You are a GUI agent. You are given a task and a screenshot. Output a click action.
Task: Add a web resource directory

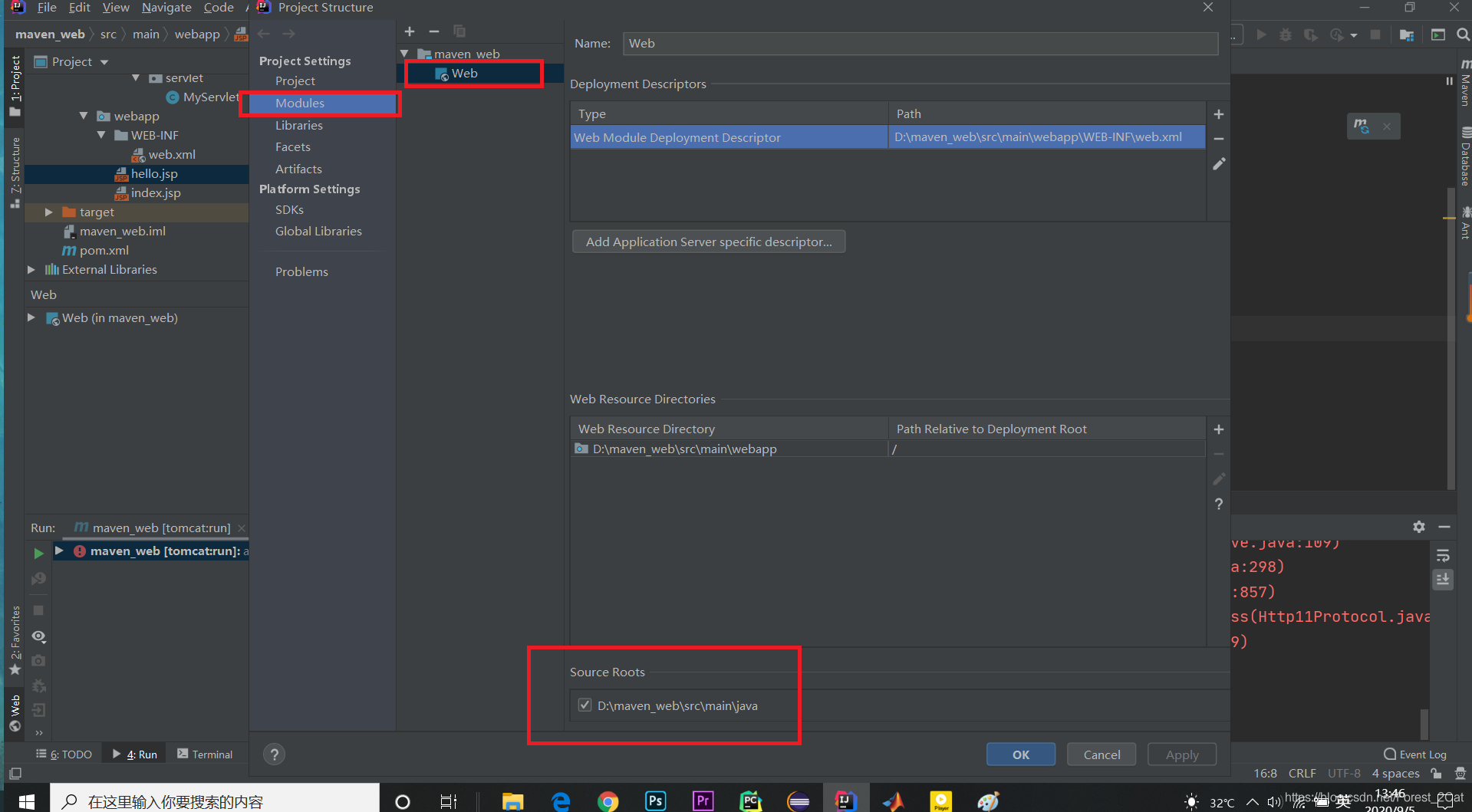pyautogui.click(x=1218, y=429)
